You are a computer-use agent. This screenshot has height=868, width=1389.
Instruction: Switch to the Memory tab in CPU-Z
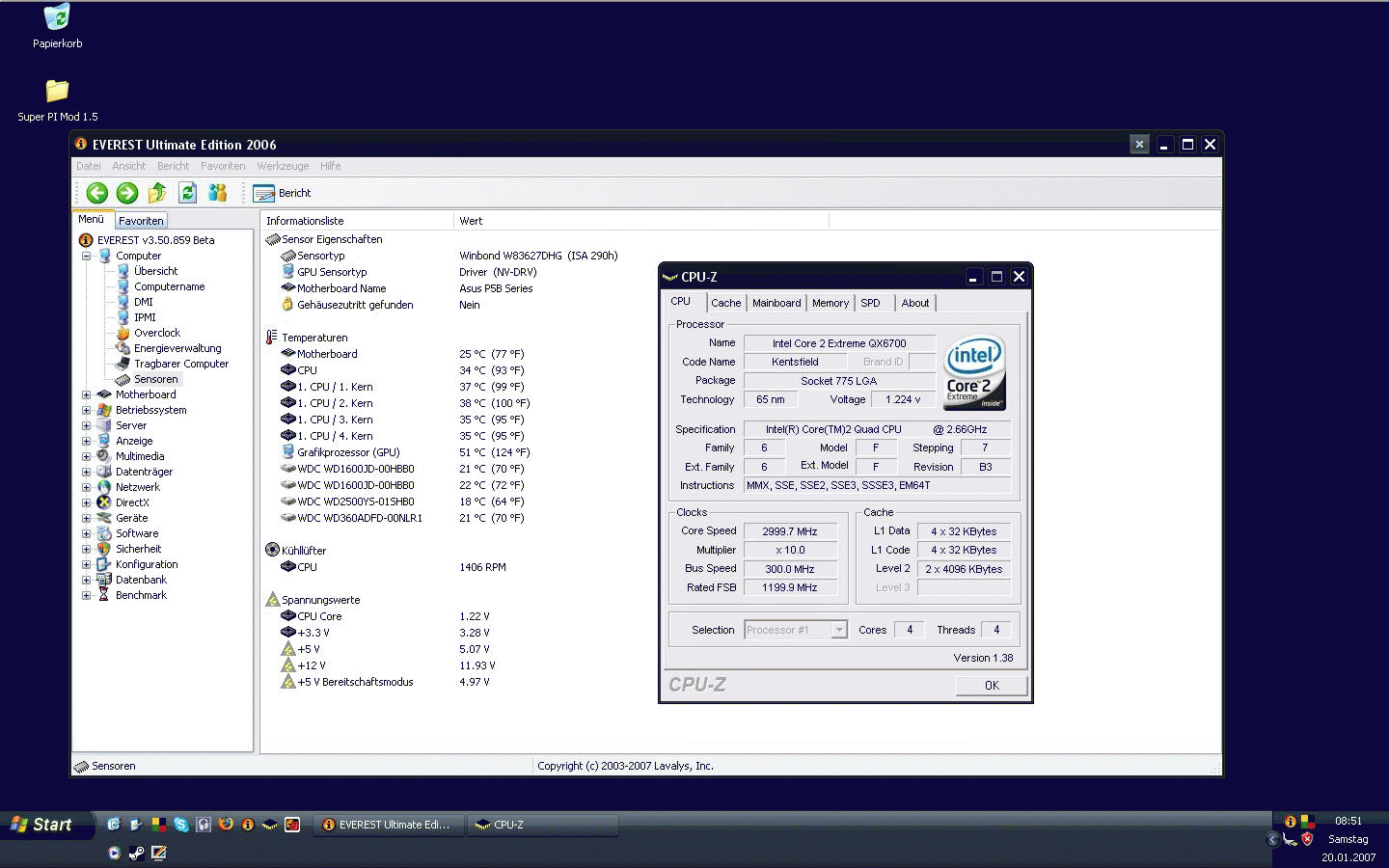point(831,303)
